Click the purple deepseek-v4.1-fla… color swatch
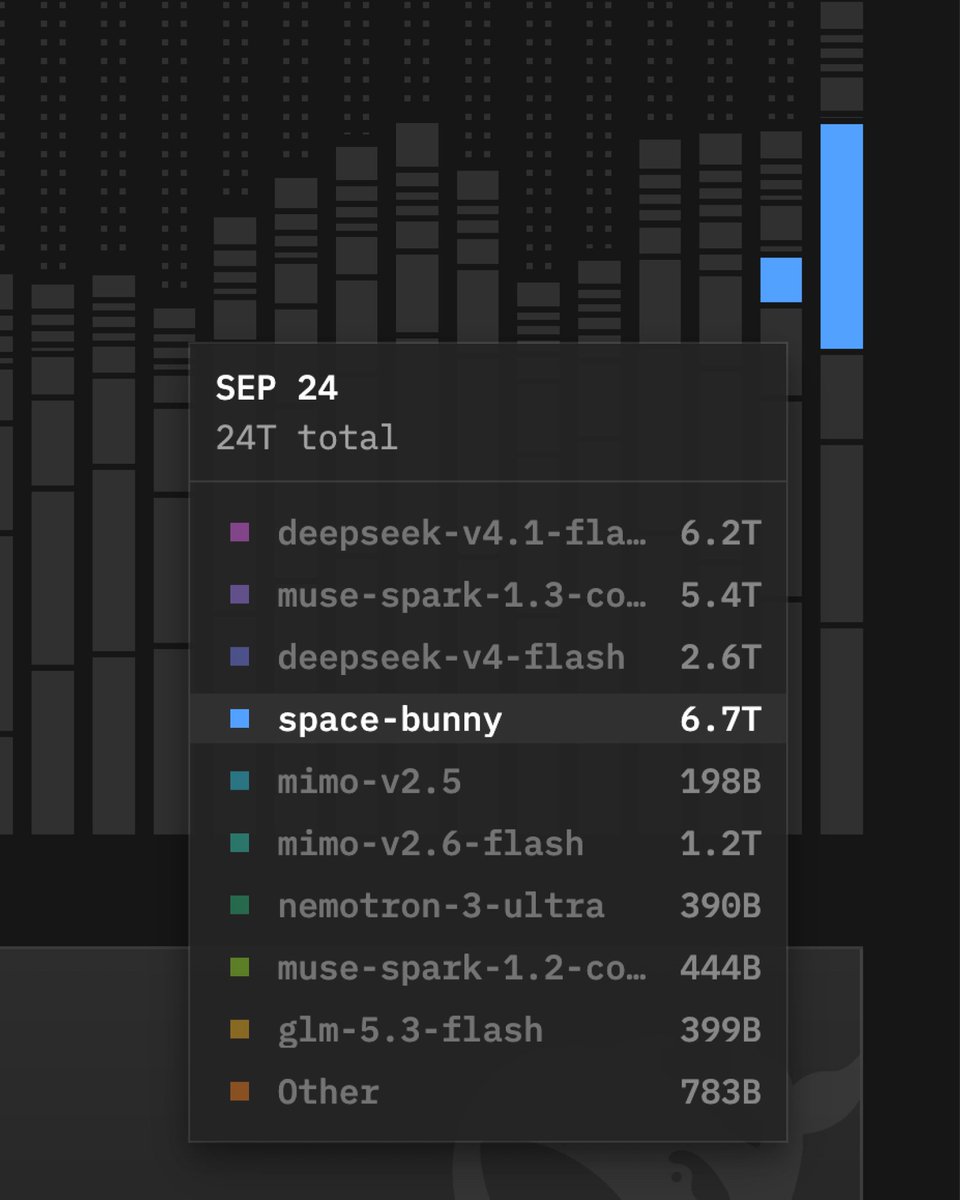 tap(239, 532)
